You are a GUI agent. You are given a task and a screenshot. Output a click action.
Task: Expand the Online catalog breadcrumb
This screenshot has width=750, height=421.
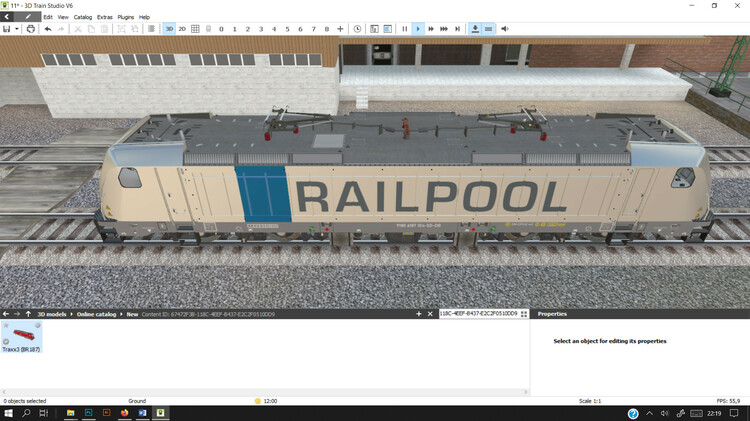(98, 314)
